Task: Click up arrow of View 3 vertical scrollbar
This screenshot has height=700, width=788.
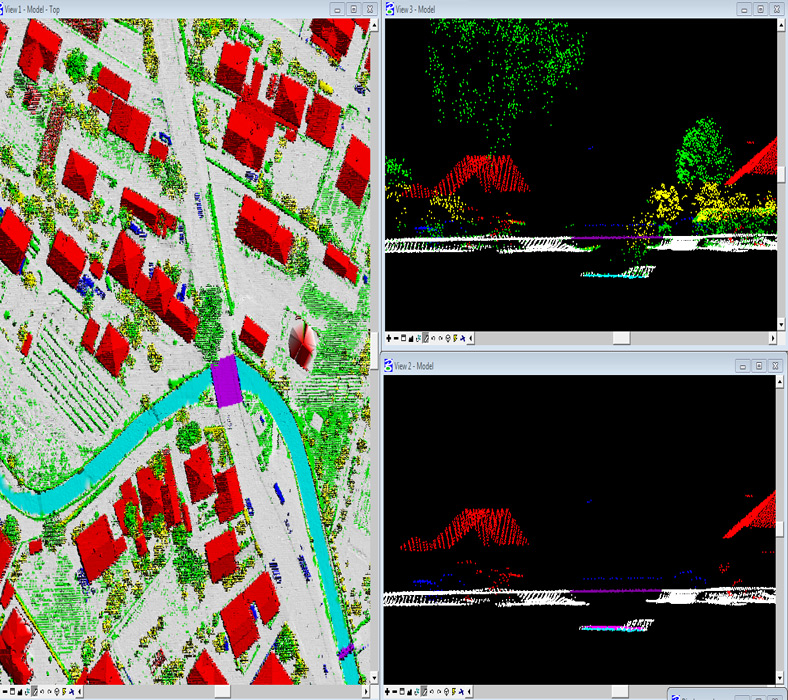Action: click(781, 24)
